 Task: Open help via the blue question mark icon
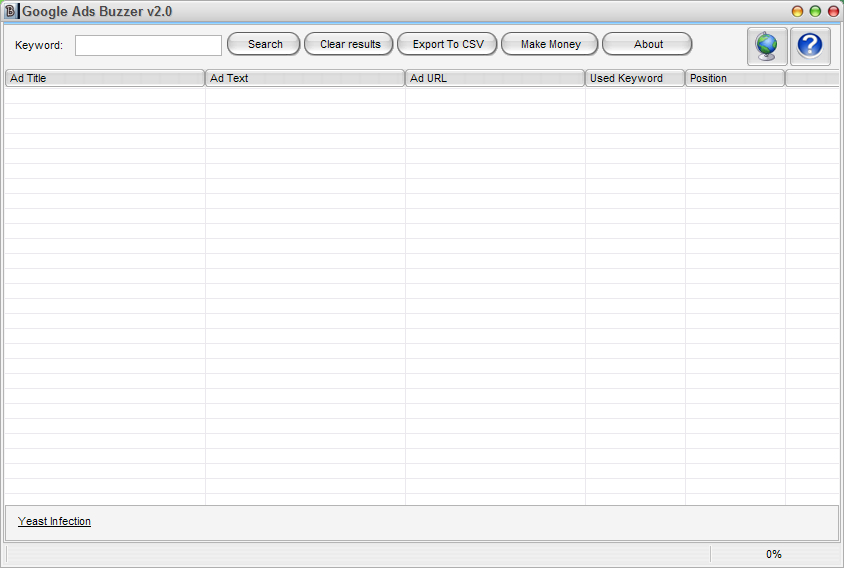810,46
